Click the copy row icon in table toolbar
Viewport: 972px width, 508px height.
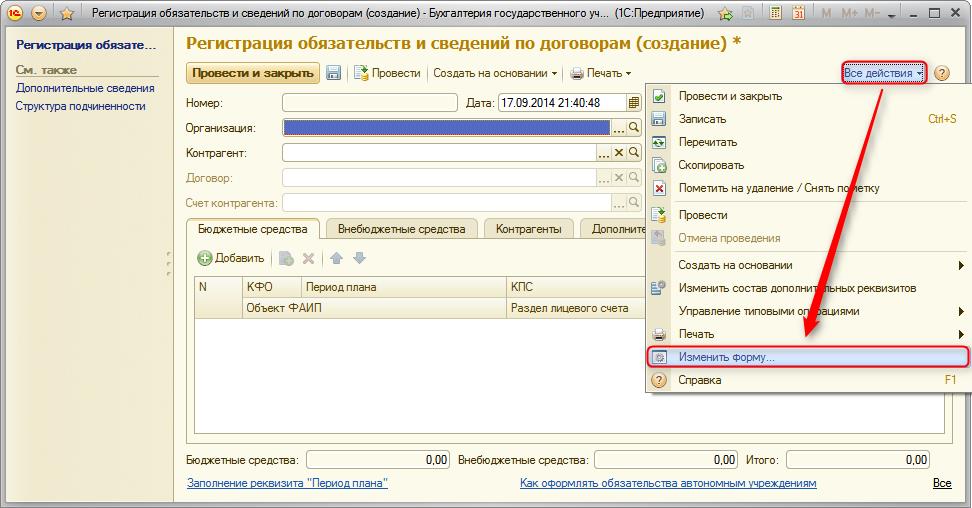pos(286,258)
